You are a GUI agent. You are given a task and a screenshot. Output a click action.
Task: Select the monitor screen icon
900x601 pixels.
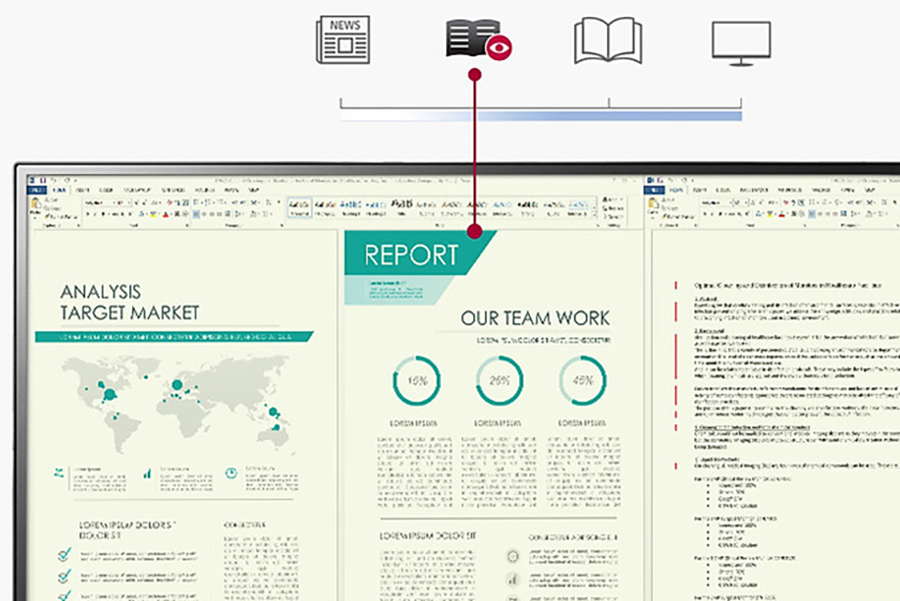coord(741,44)
